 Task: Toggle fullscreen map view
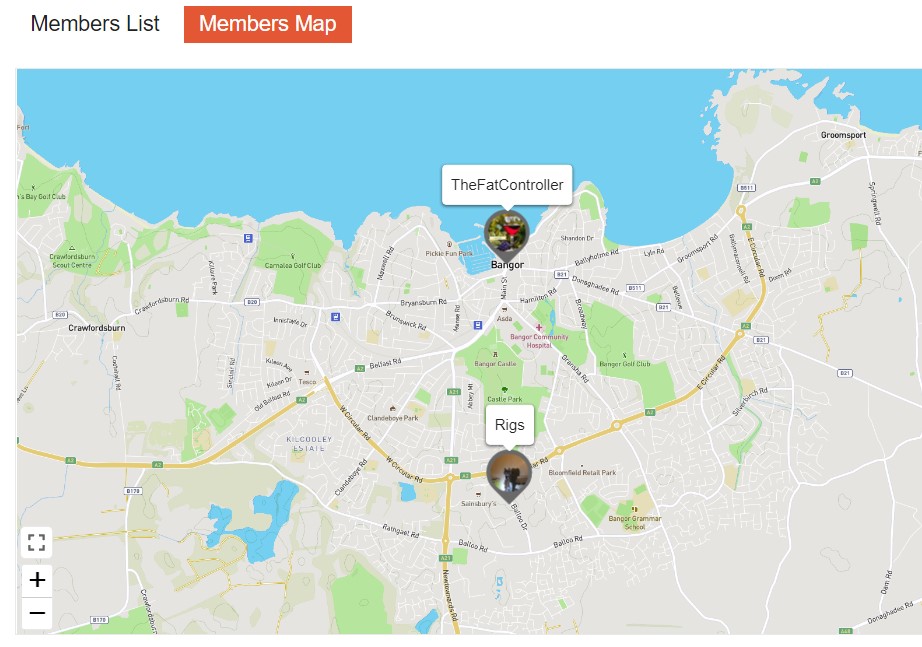point(36,542)
